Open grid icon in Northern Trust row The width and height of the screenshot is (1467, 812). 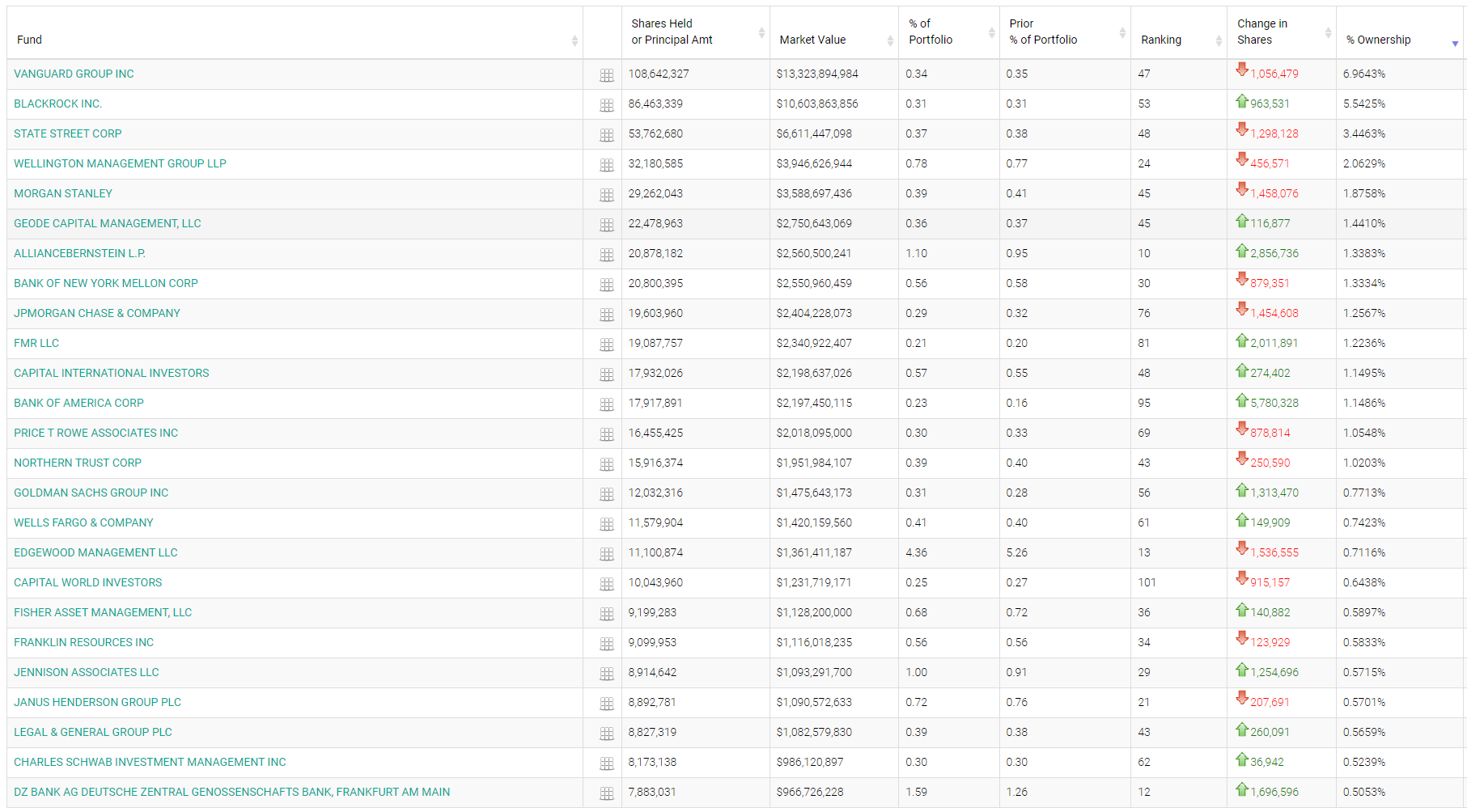pos(606,464)
